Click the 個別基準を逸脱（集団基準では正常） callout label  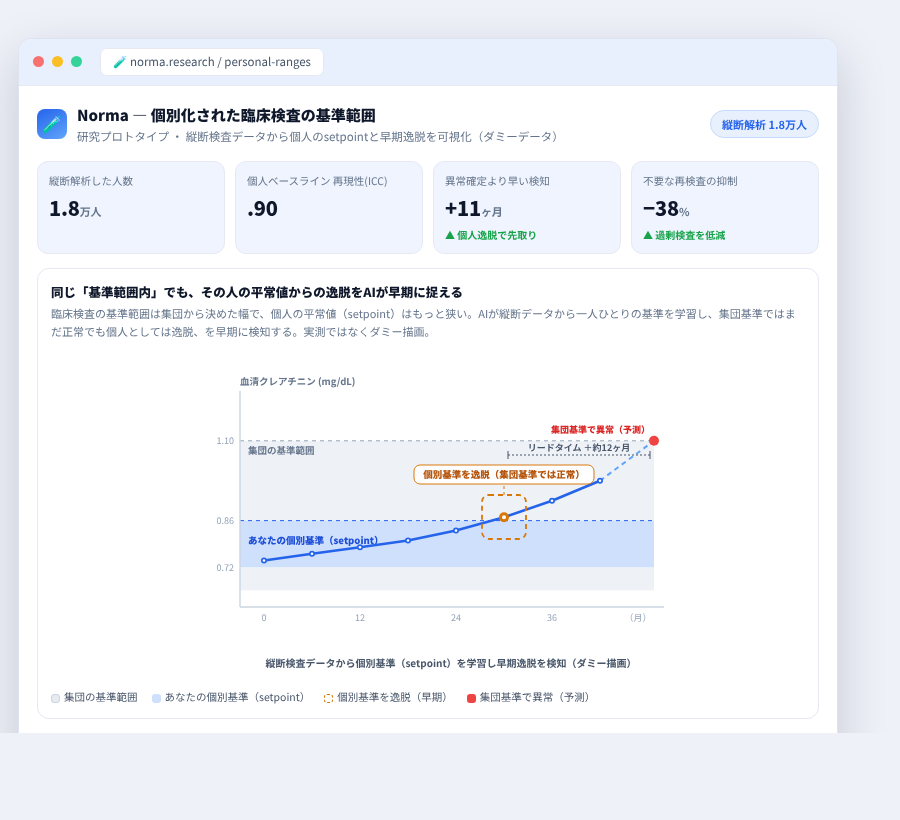coord(504,475)
